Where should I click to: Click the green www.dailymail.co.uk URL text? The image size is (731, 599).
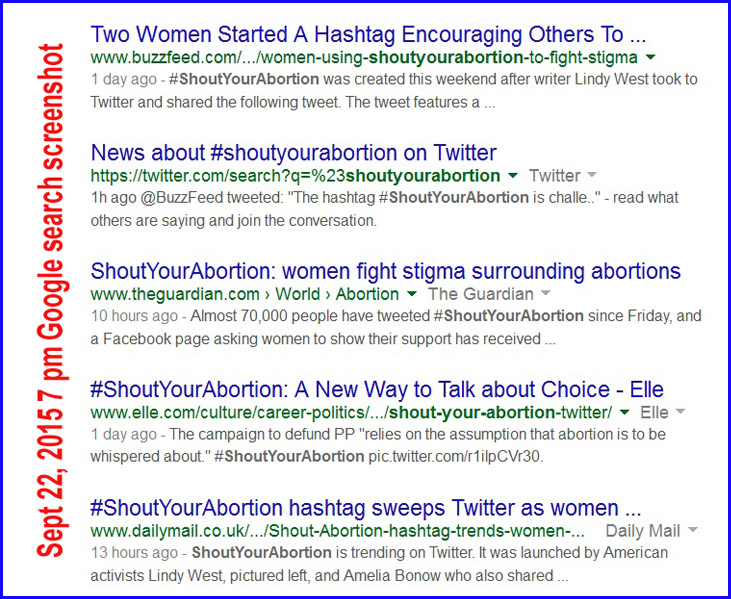(x=338, y=531)
